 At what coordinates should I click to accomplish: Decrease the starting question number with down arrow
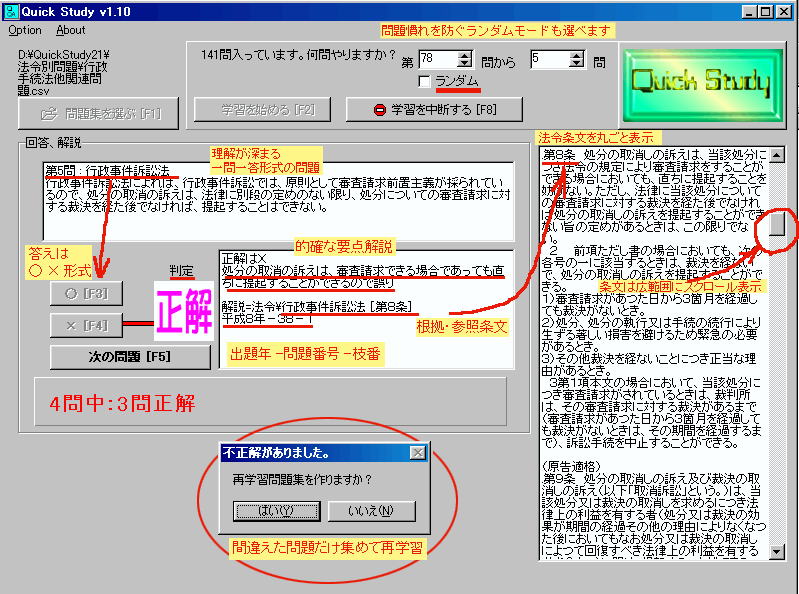pos(465,64)
